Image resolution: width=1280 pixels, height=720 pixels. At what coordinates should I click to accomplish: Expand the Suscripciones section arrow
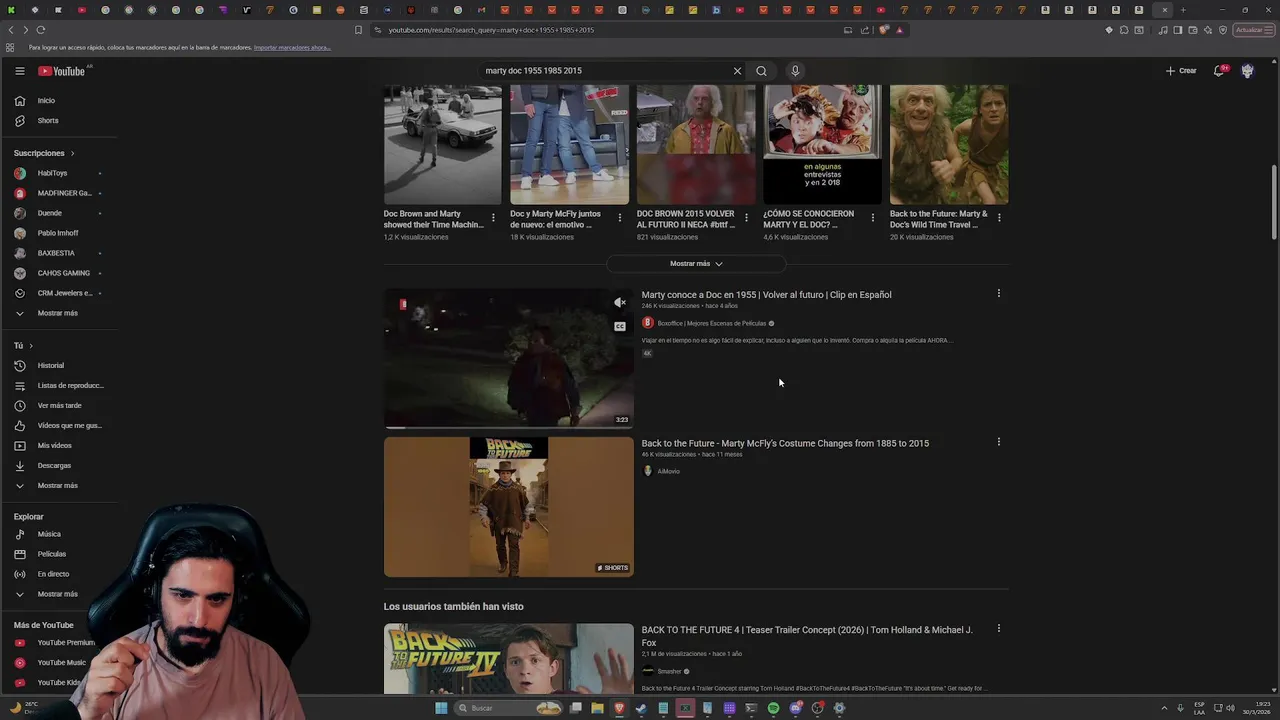[x=72, y=153]
